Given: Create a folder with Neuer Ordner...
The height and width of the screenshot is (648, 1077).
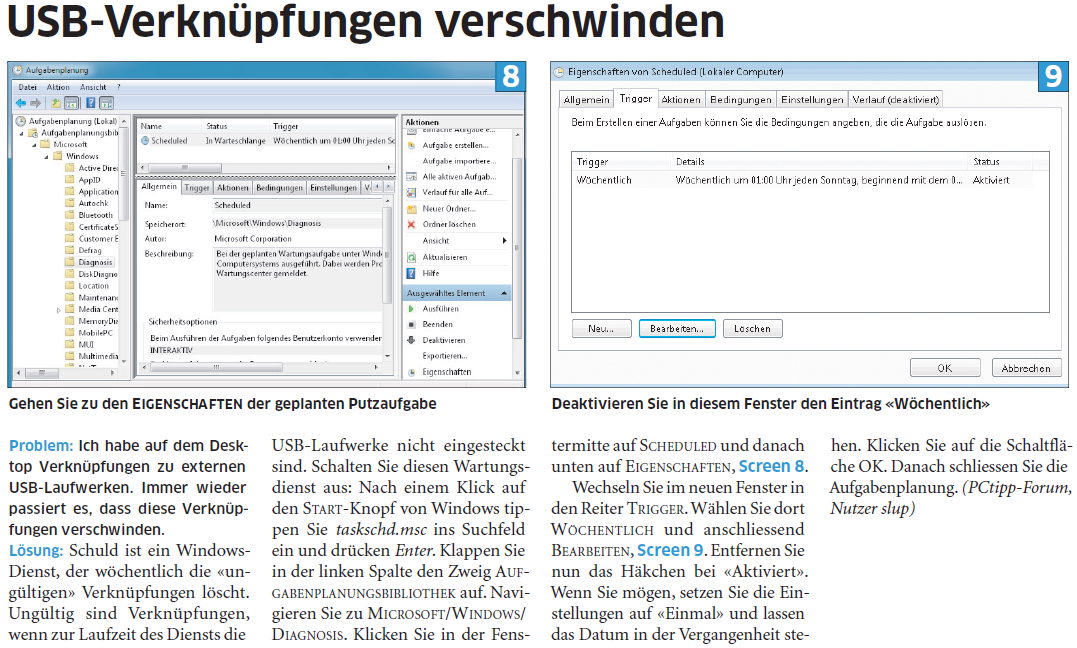Looking at the screenshot, I should pos(449,209).
